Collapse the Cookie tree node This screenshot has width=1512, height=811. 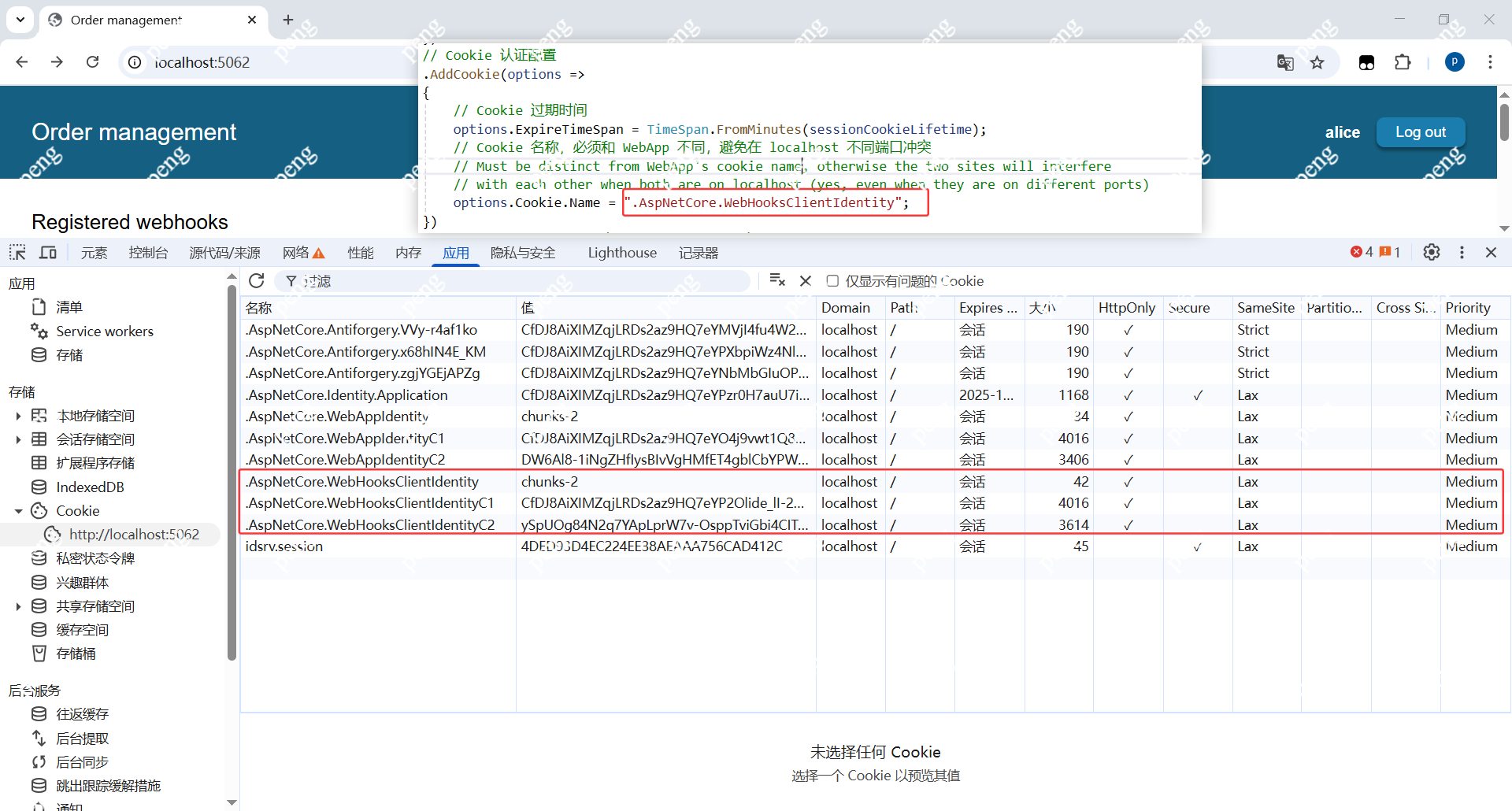tap(18, 511)
